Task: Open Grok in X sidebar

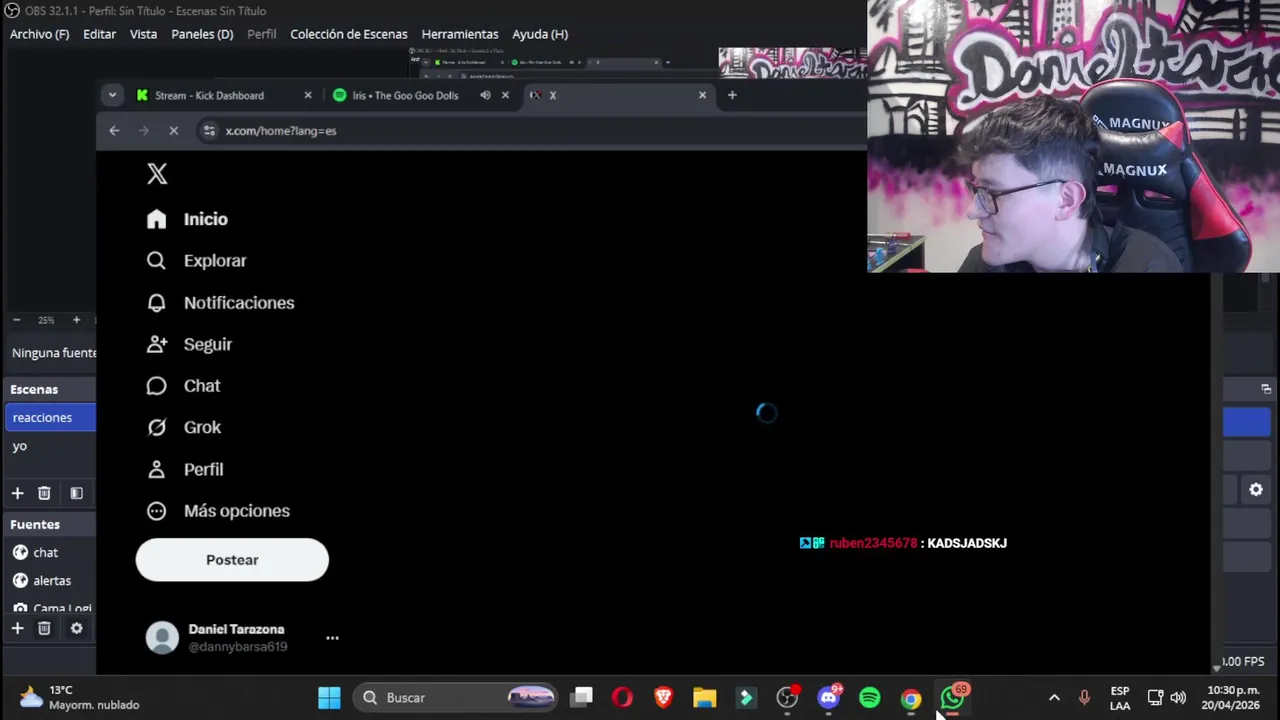Action: [x=183, y=427]
